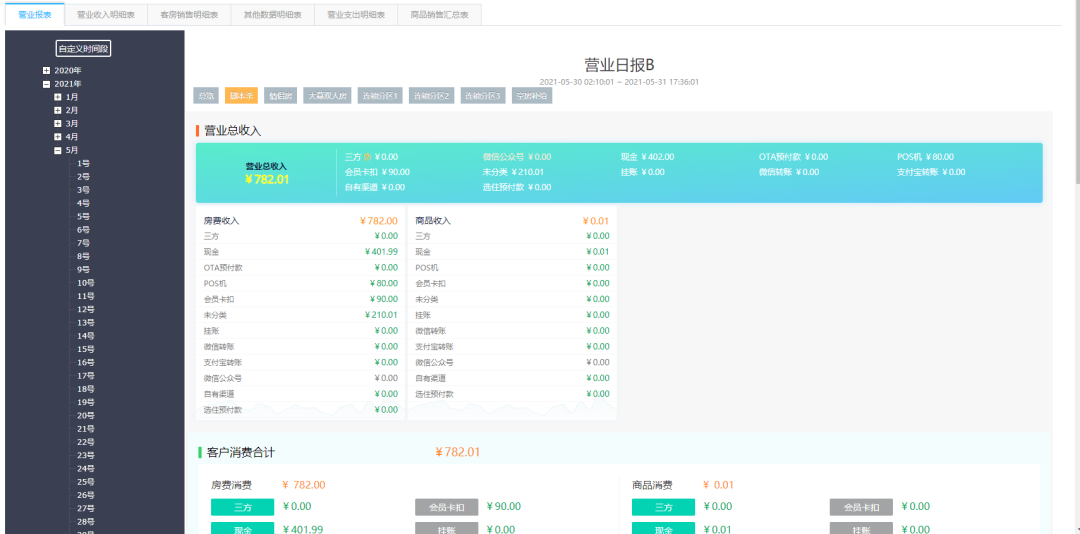The image size is (1080, 534).
Task: Click the yellow ¥782.01 营业总收入 total
Action: pyautogui.click(x=267, y=180)
